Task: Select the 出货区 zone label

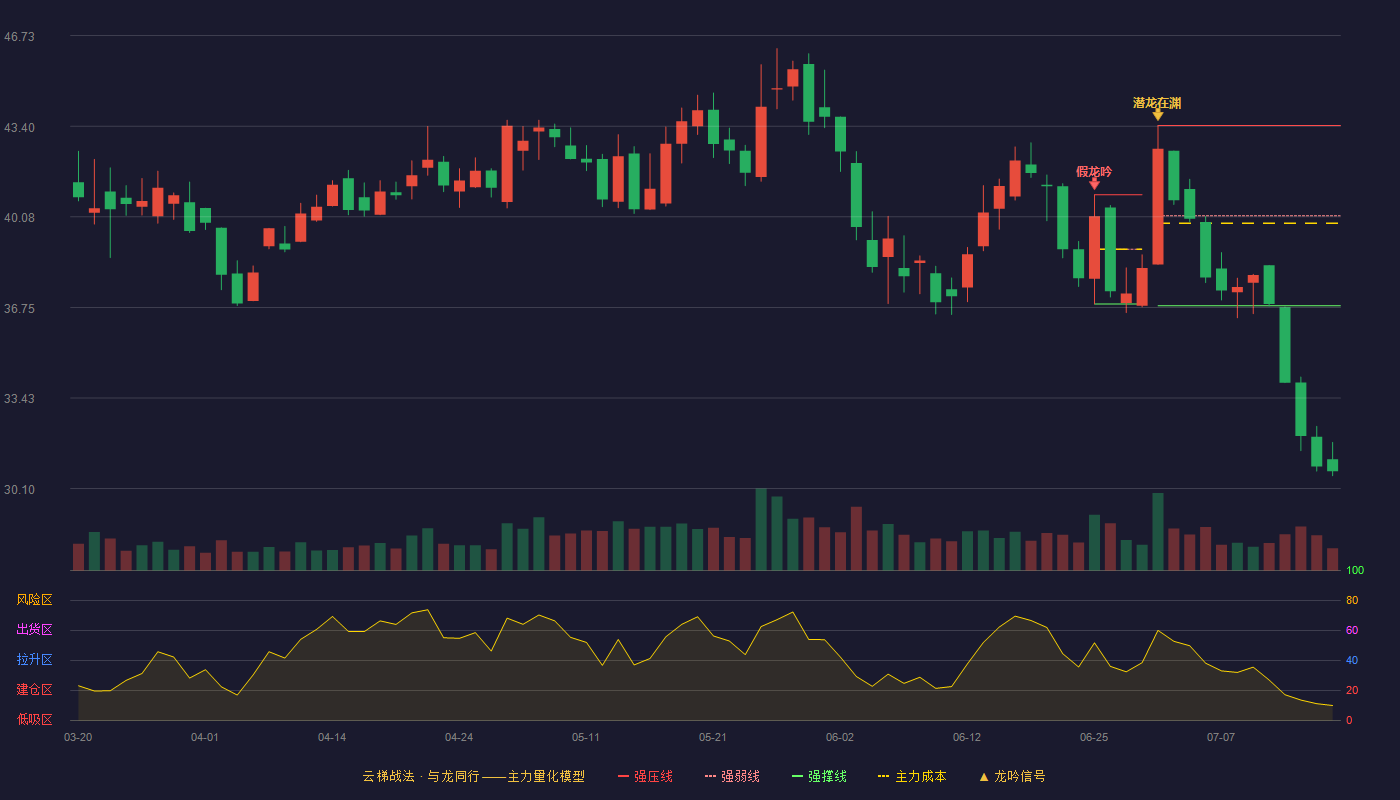Action: point(34,630)
